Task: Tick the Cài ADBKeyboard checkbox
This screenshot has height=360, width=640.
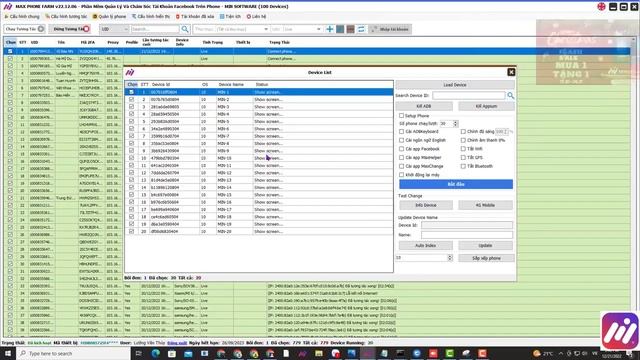Action: pos(402,131)
